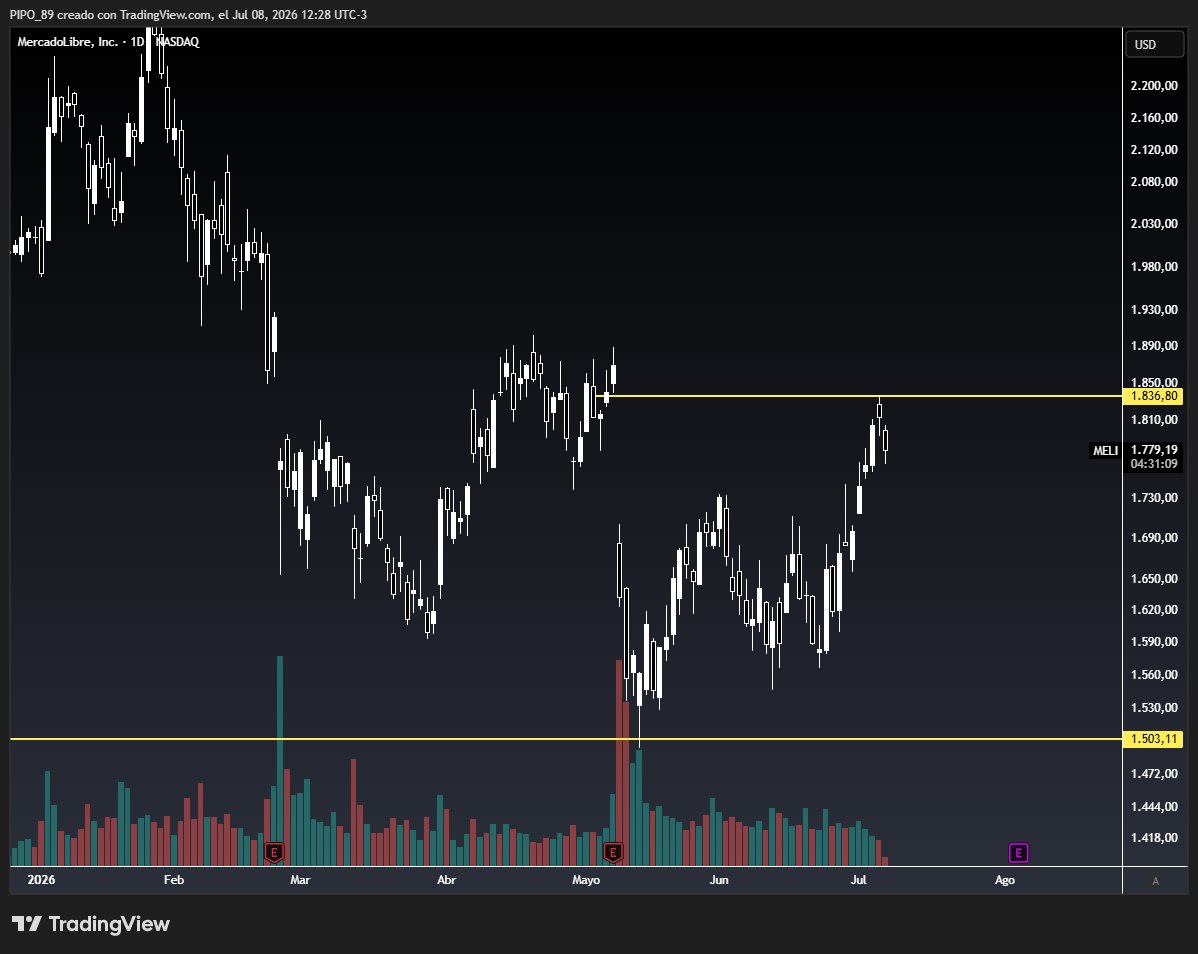The height and width of the screenshot is (954, 1198).
Task: Click the 2.080,00 price axis label
Action: 1154,182
